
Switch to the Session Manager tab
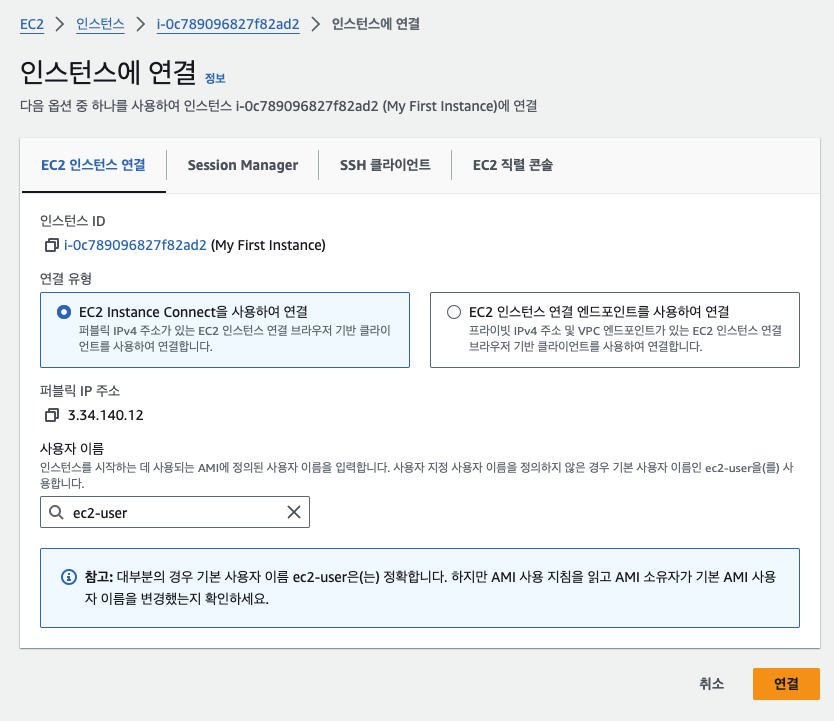tap(242, 165)
